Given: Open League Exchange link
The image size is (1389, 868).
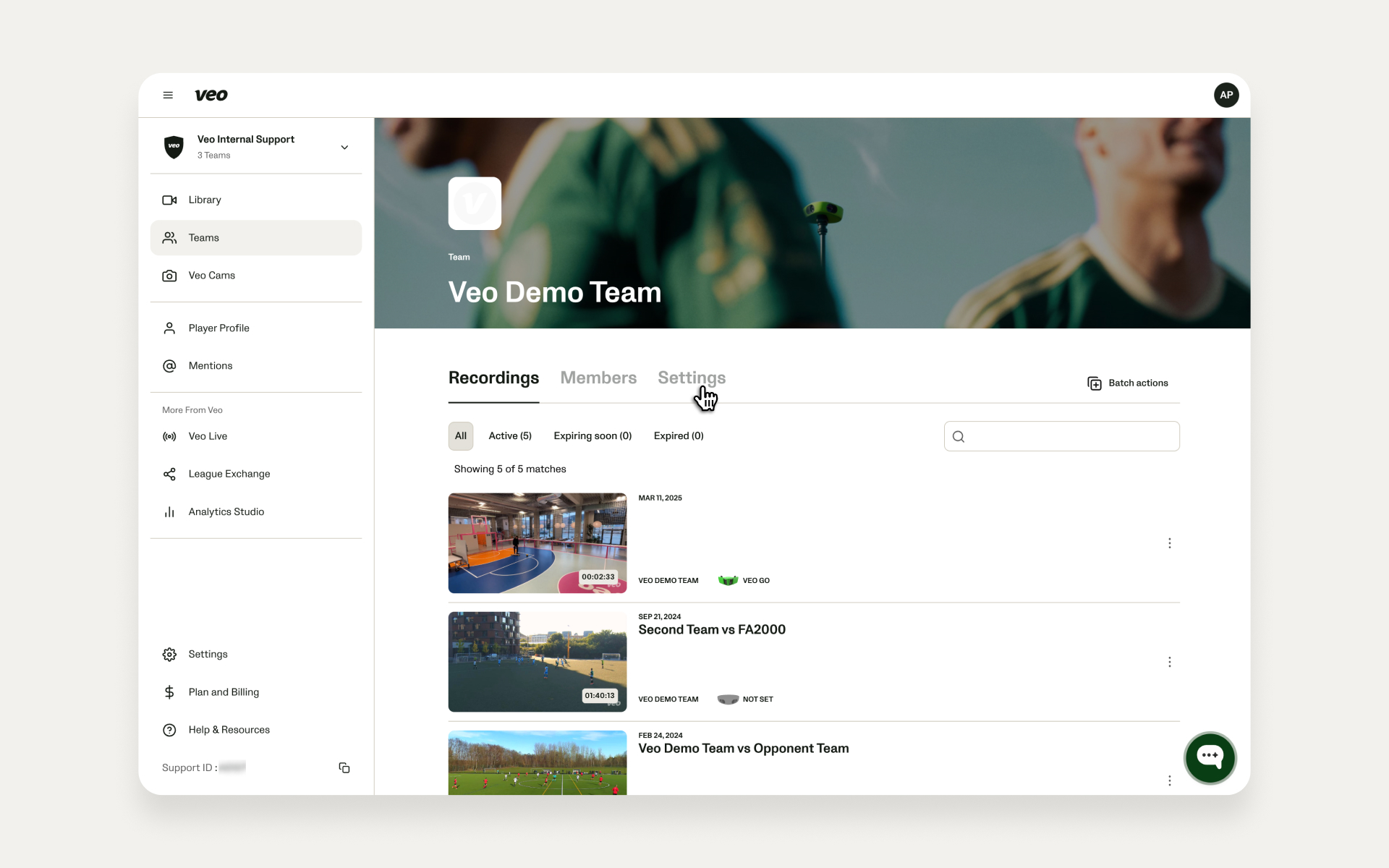Looking at the screenshot, I should point(256,474).
